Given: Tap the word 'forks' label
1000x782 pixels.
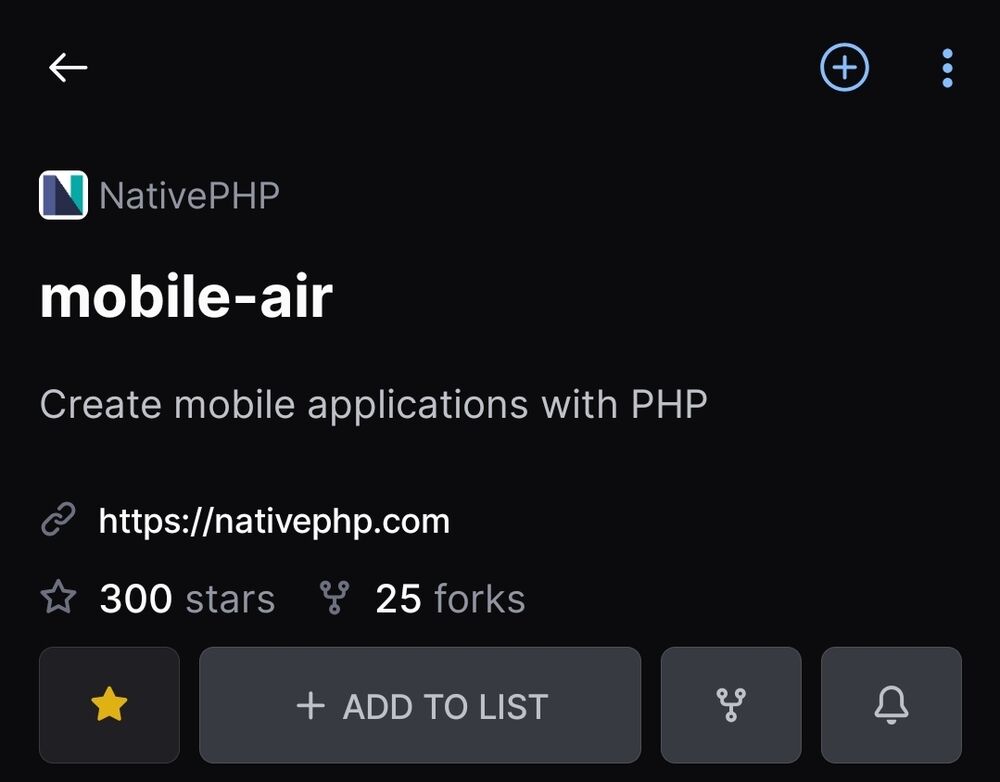Looking at the screenshot, I should 479,600.
